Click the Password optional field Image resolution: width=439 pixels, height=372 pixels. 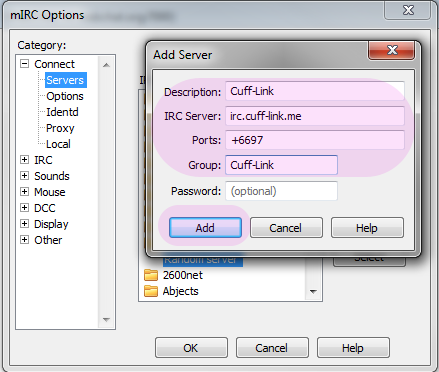point(282,191)
